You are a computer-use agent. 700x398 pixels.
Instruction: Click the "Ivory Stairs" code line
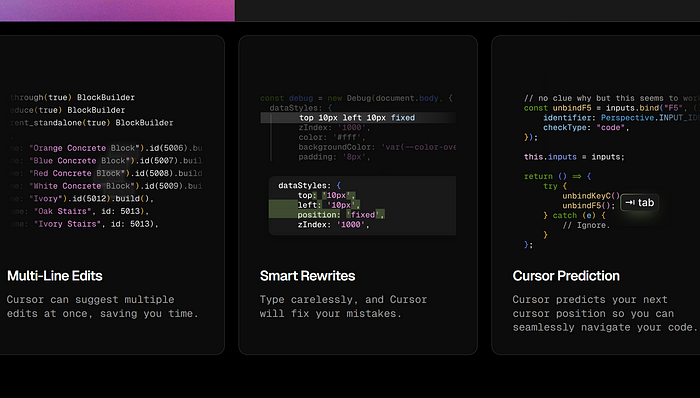click(x=84, y=224)
